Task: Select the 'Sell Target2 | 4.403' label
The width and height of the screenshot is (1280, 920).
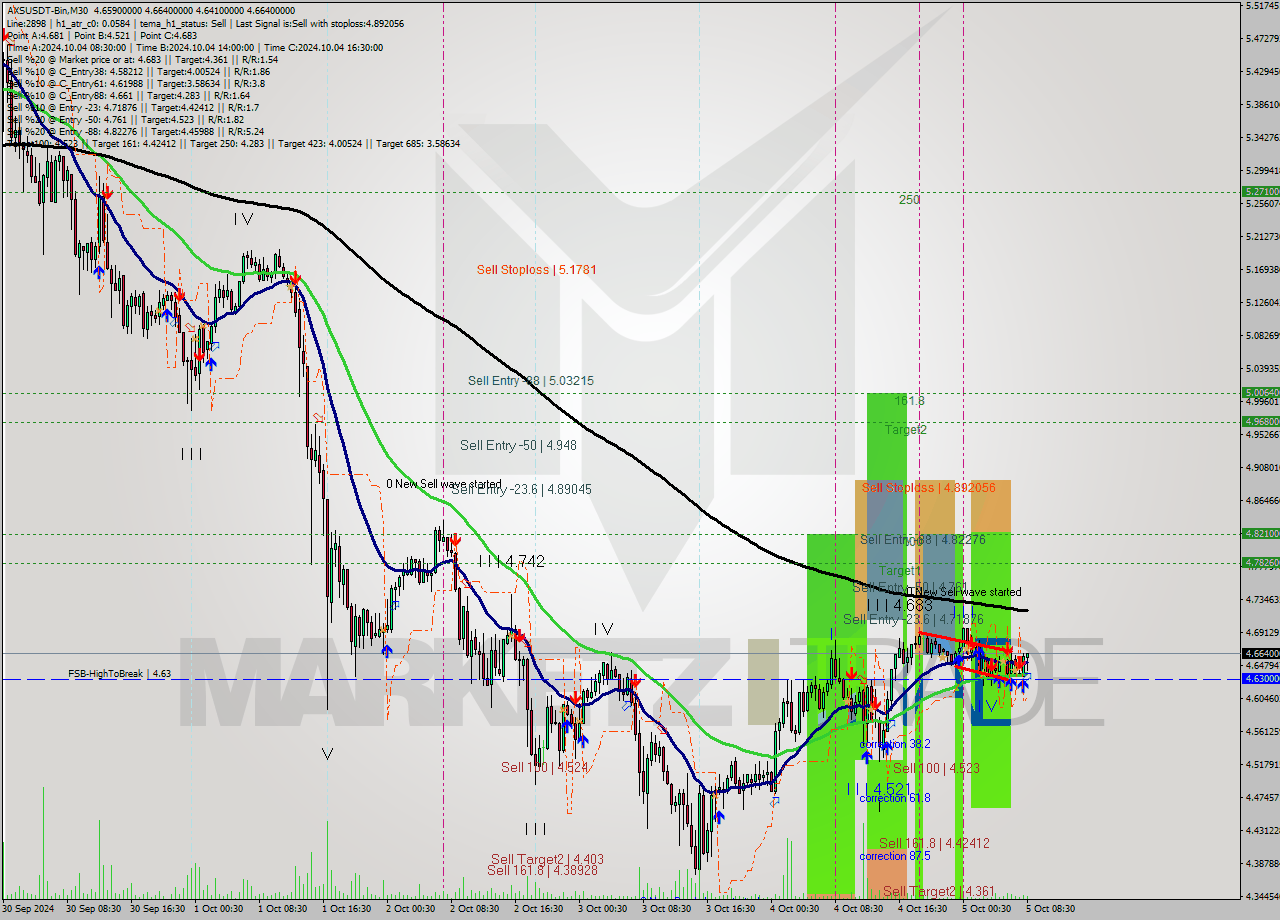Action: click(547, 859)
